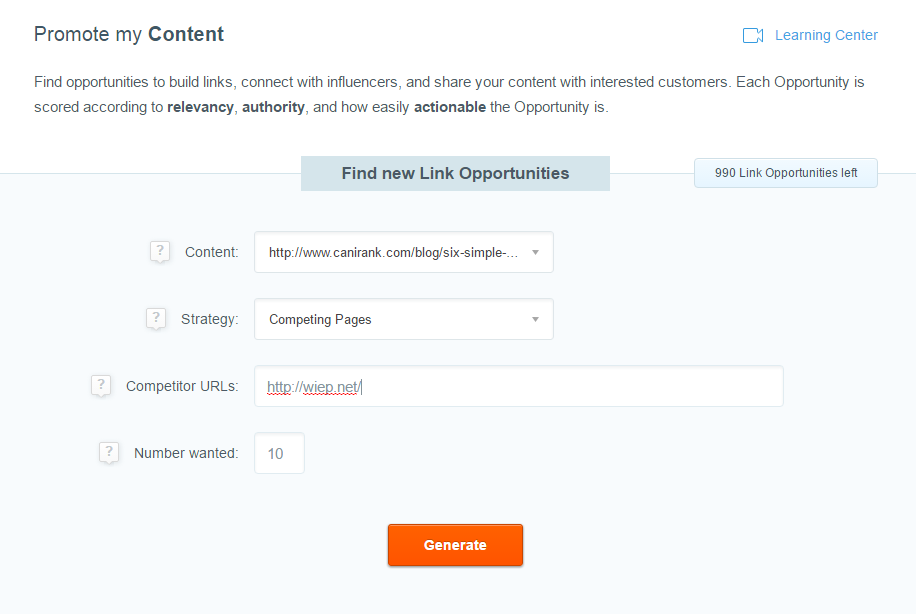Click inside the Competitor URLs field
916x614 pixels.
(518, 386)
